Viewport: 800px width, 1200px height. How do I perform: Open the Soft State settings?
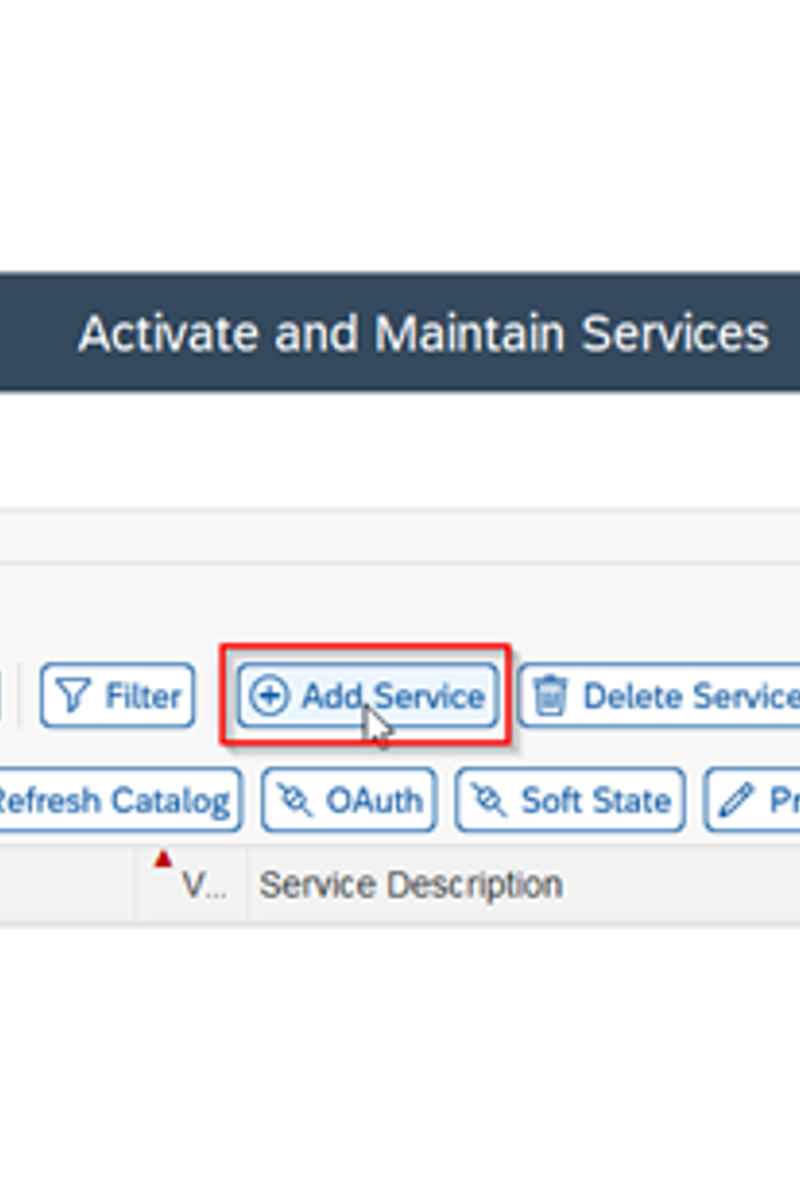[570, 800]
